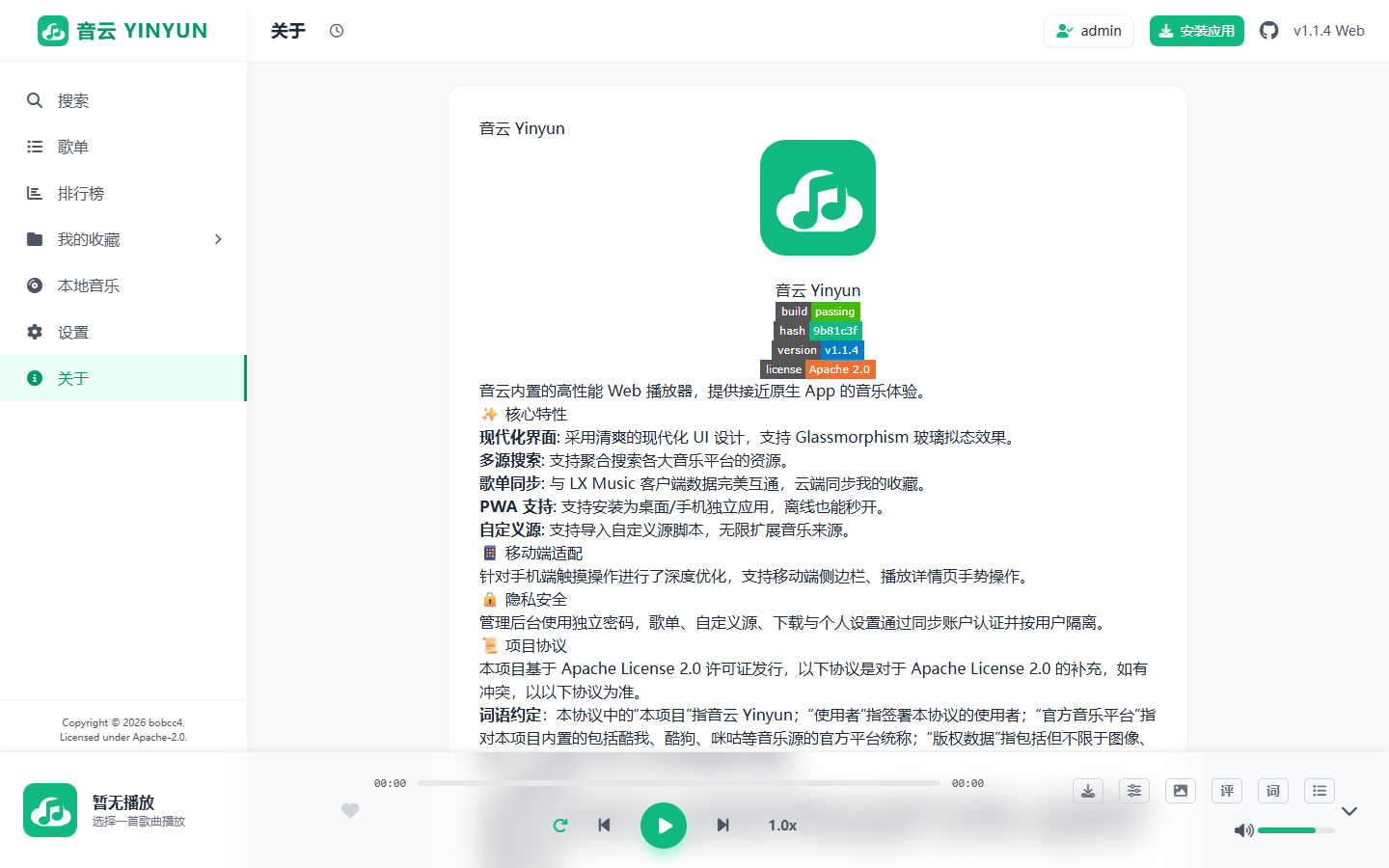Click the list icon beside 歌单

35,147
